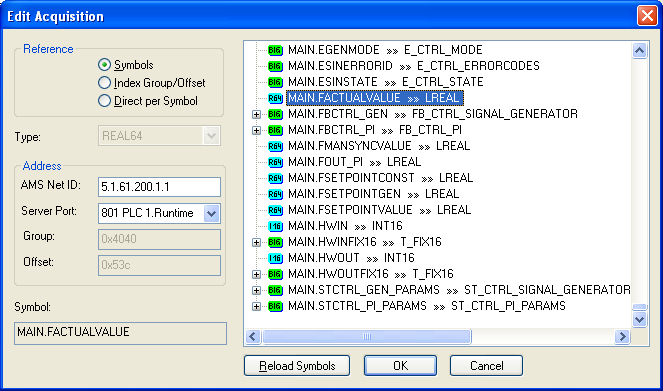Viewport: 663px width, 391px height.
Task: Expand the MAIN.STCTRL_PI_PARAMS tree node
Action: 256,306
